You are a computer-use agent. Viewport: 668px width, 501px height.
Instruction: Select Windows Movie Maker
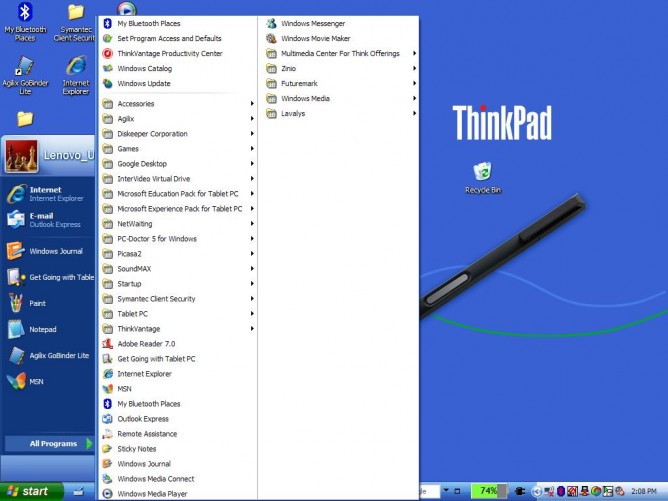pyautogui.click(x=315, y=39)
